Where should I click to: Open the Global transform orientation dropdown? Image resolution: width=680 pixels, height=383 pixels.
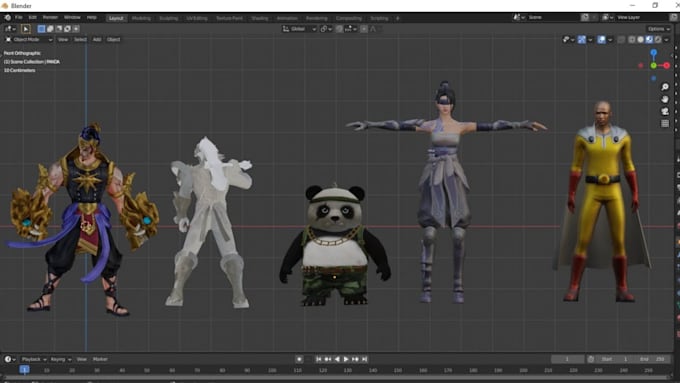pos(299,29)
